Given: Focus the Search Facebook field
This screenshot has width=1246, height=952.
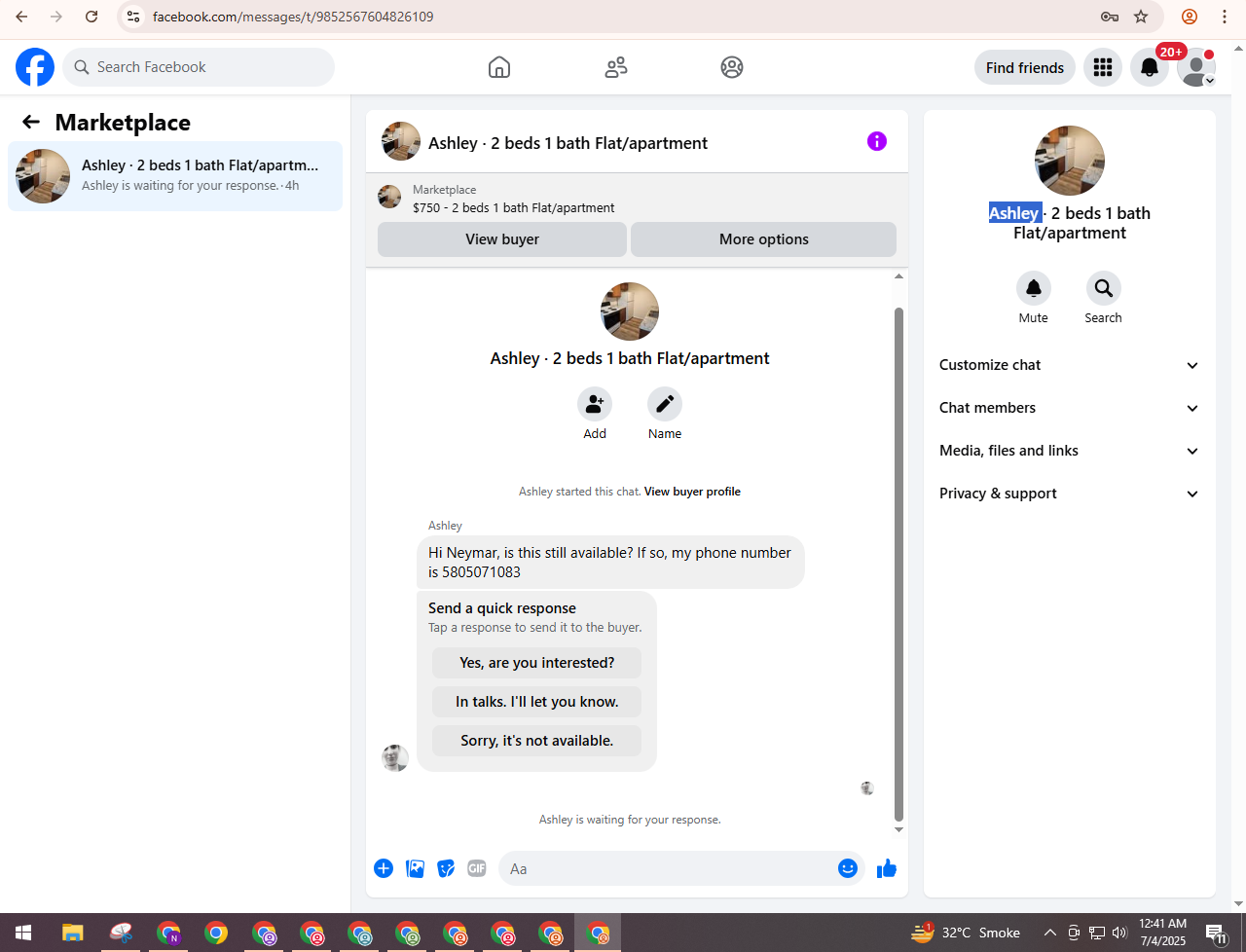Looking at the screenshot, I should point(199,67).
